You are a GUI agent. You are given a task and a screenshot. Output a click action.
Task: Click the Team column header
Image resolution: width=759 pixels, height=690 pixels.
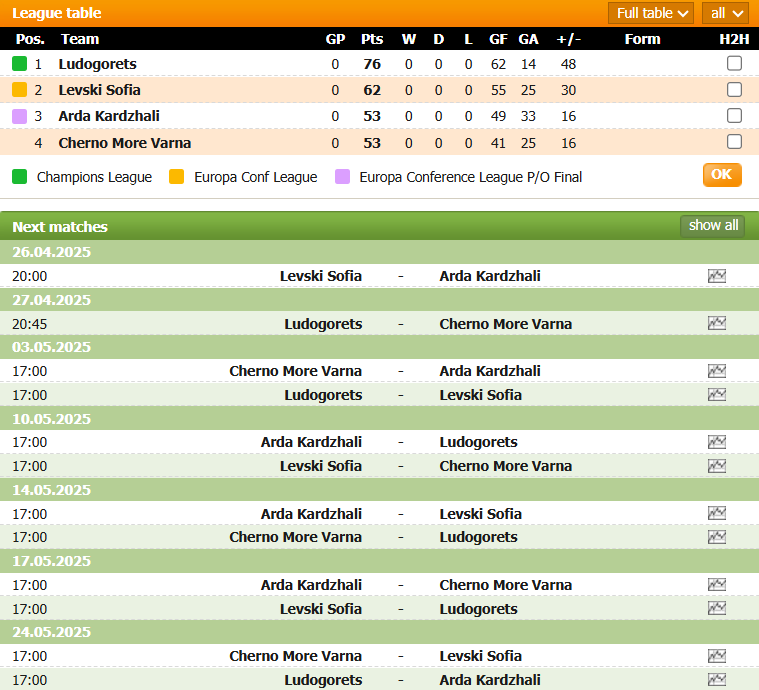click(80, 39)
